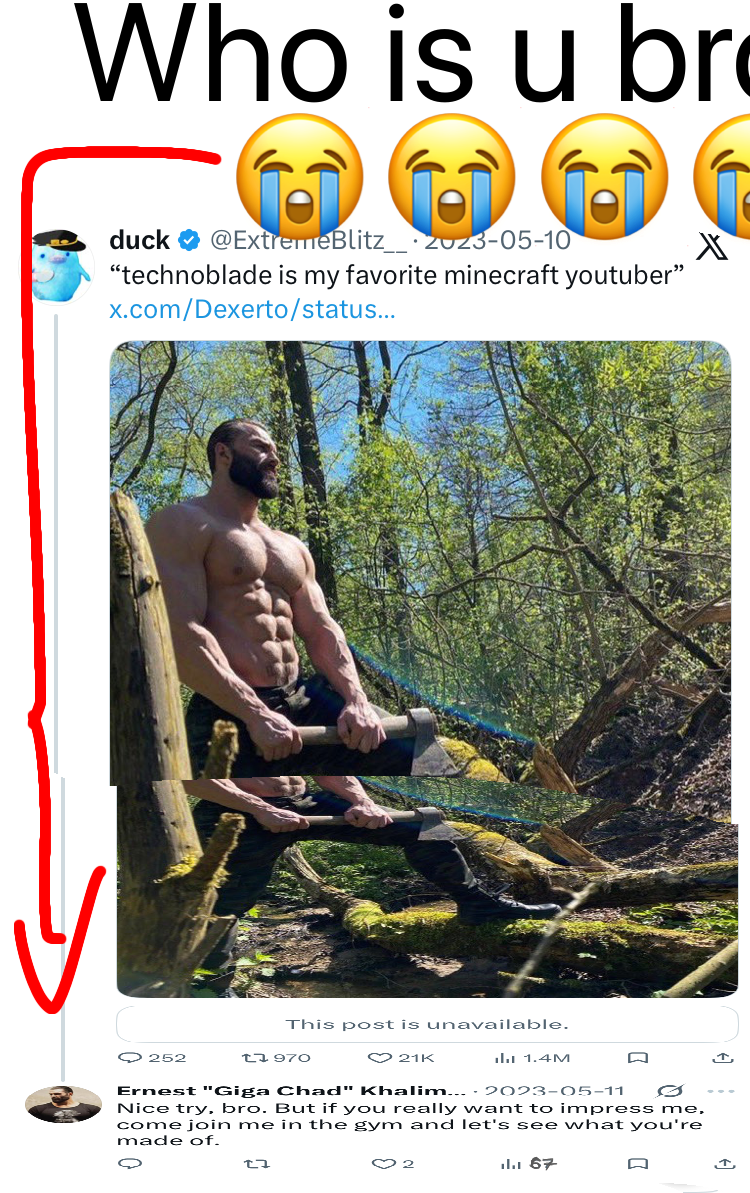Repost Ernest's gym reply
The height and width of the screenshot is (1193, 750).
(256, 1163)
